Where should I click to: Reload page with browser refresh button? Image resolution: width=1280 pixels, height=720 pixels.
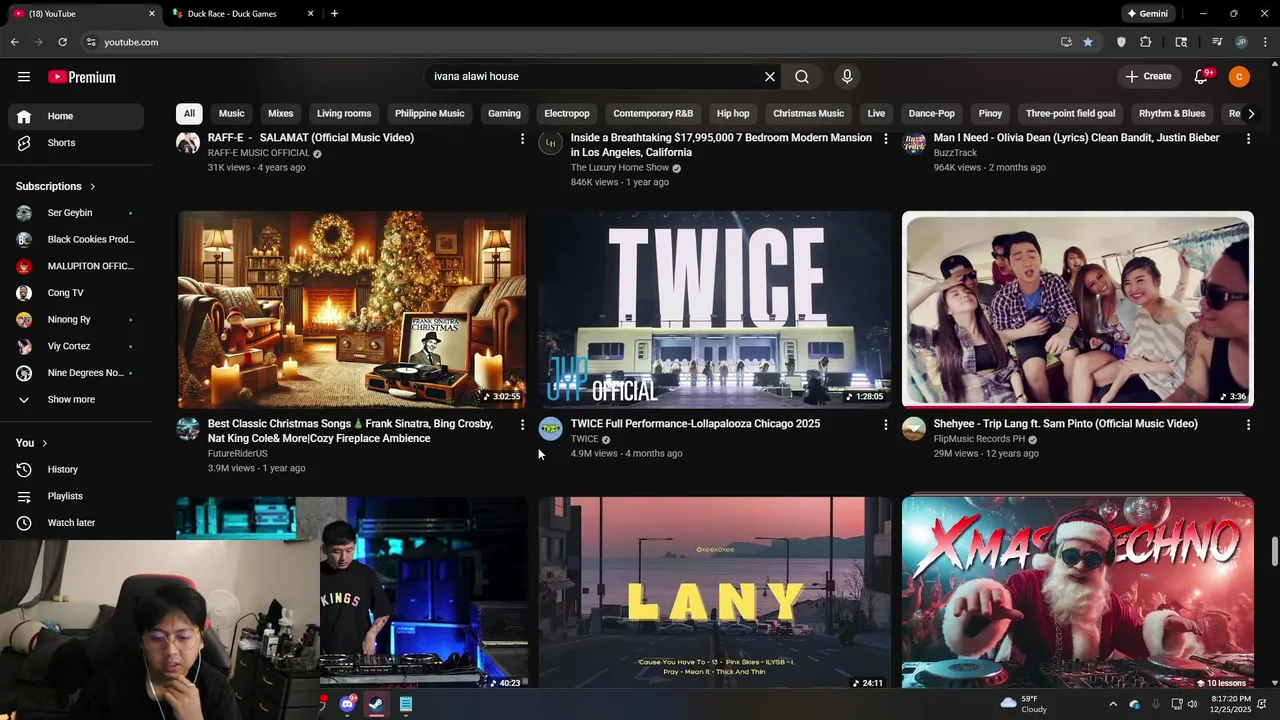[x=62, y=42]
